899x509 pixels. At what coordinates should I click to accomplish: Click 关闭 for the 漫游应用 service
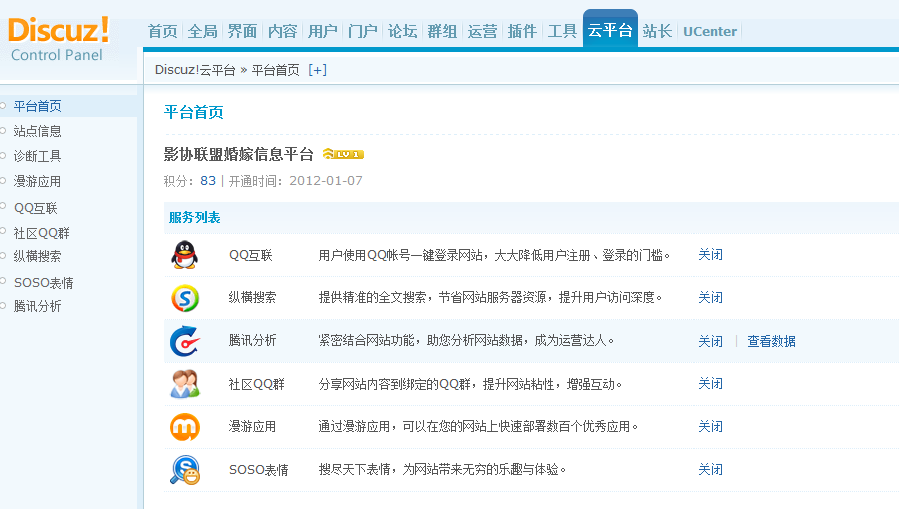710,426
